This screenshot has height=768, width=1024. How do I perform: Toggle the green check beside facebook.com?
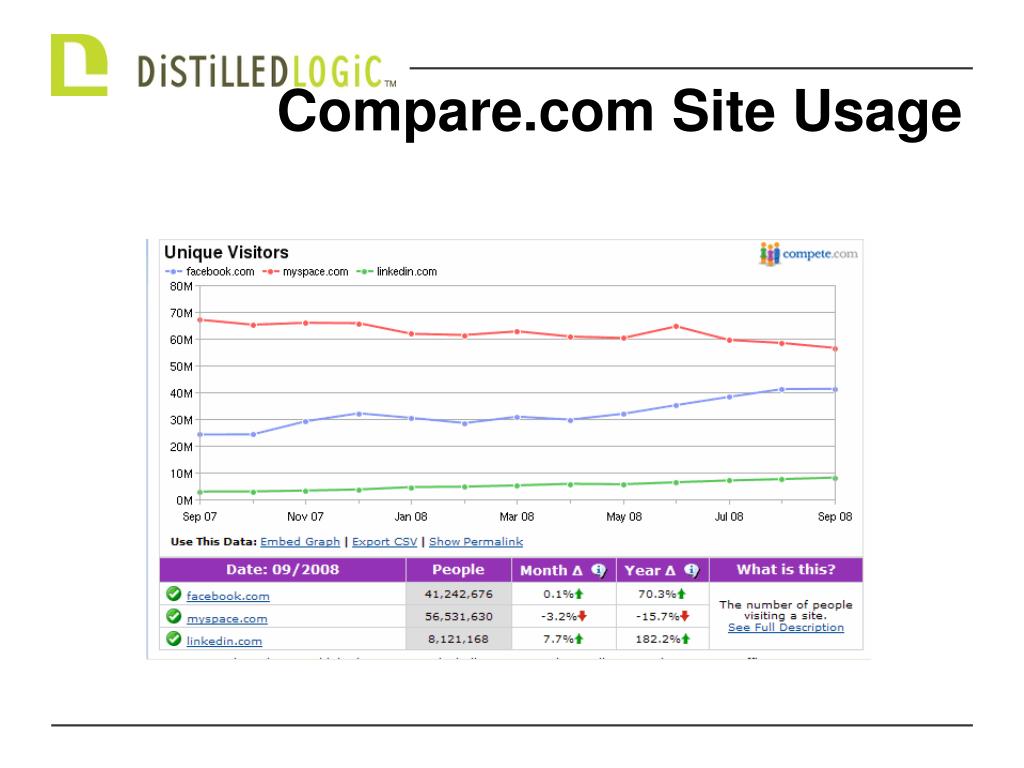(174, 594)
